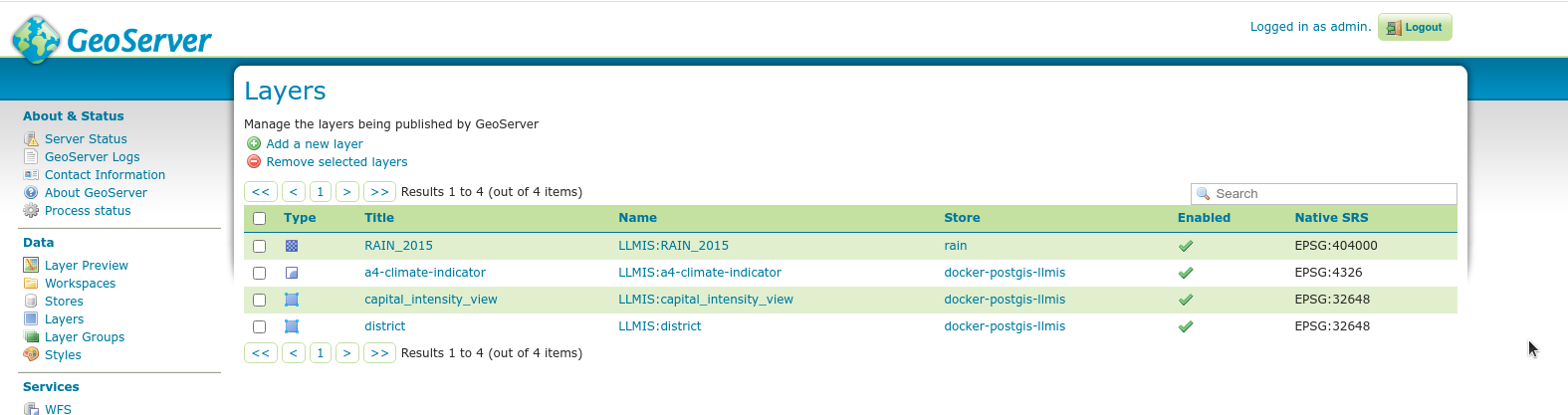
Task: Click the Process status gear icon
Action: click(x=31, y=211)
